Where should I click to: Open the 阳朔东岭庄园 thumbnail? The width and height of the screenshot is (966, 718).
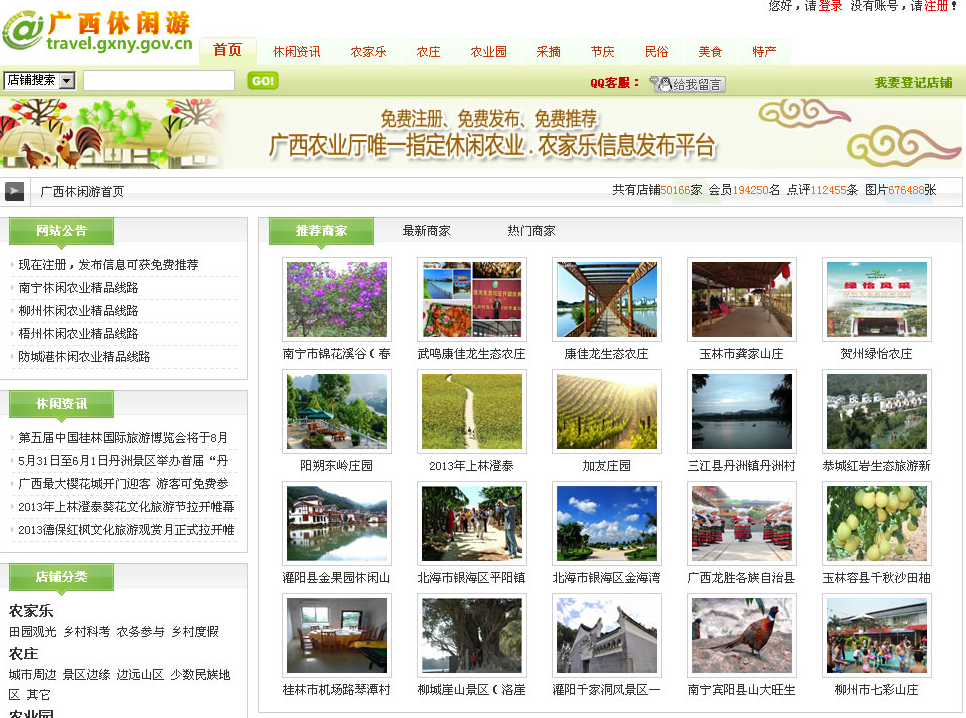(337, 412)
